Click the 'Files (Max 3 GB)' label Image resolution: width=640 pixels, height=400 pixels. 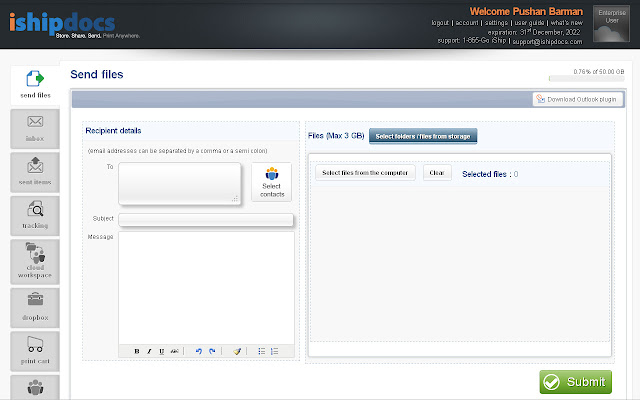coord(336,136)
